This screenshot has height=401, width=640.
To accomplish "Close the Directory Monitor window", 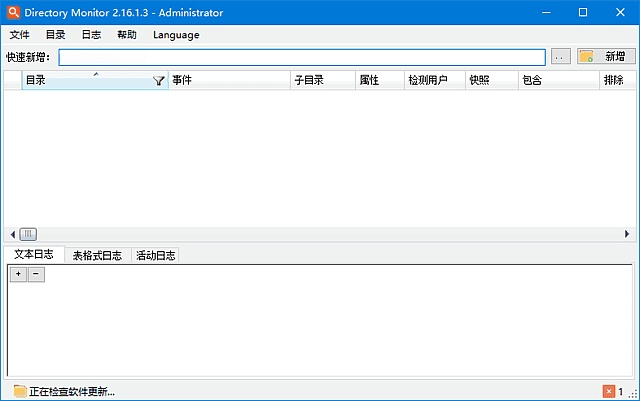I will (620, 13).
